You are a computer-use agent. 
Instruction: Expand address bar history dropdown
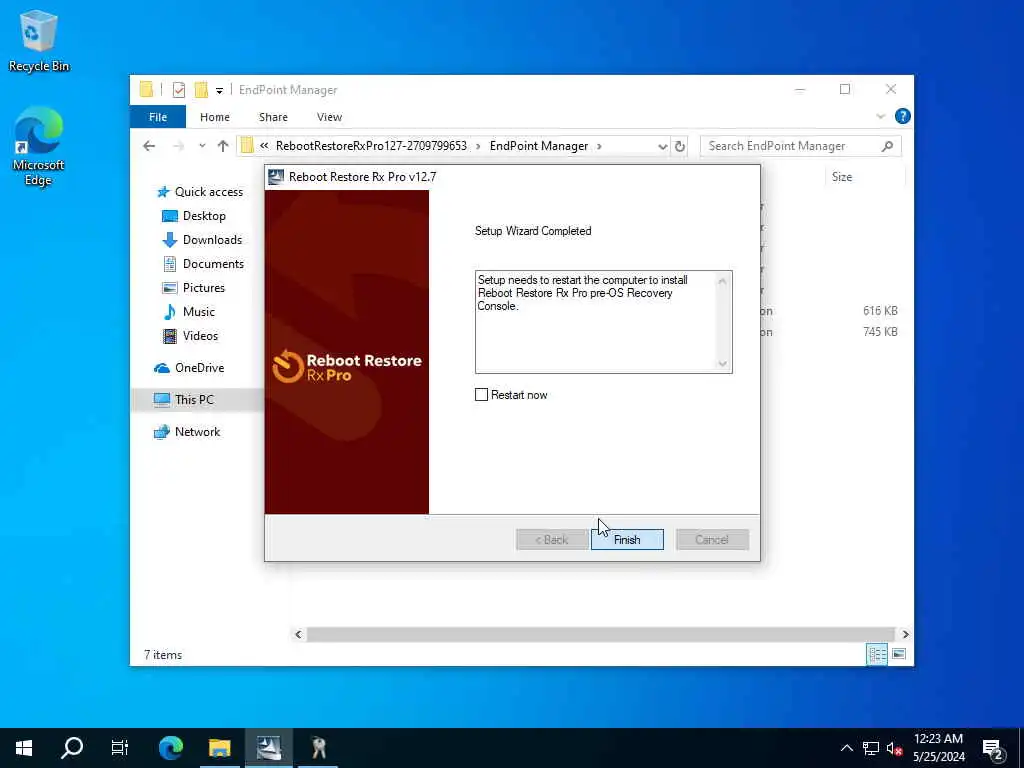pos(662,146)
